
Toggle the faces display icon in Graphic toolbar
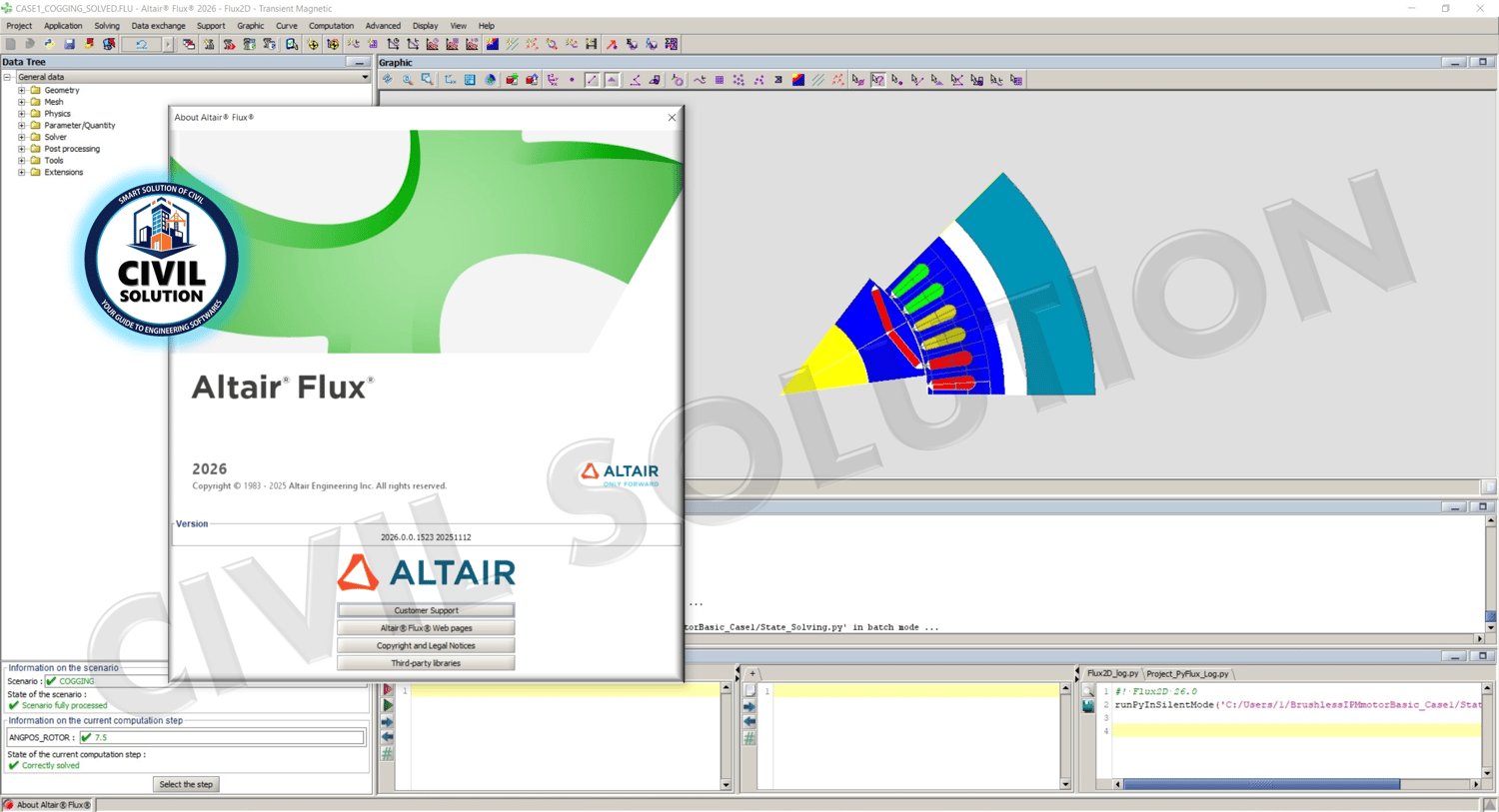pyautogui.click(x=612, y=80)
